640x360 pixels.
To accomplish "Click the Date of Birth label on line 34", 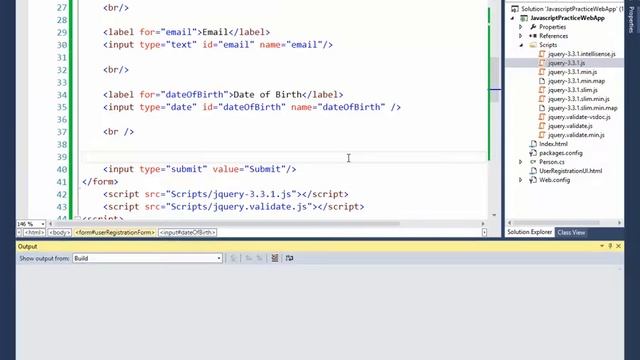I will (x=223, y=95).
